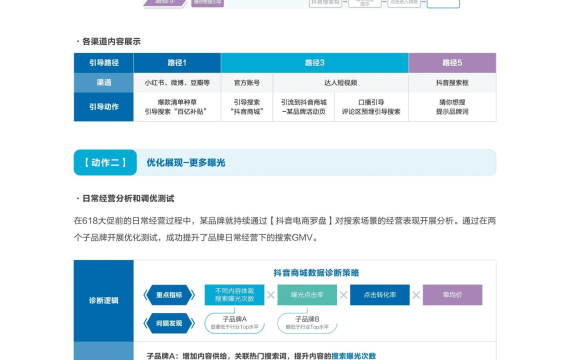
Task: Click the '日常经营分析和调优测试' subheading
Action: point(128,199)
